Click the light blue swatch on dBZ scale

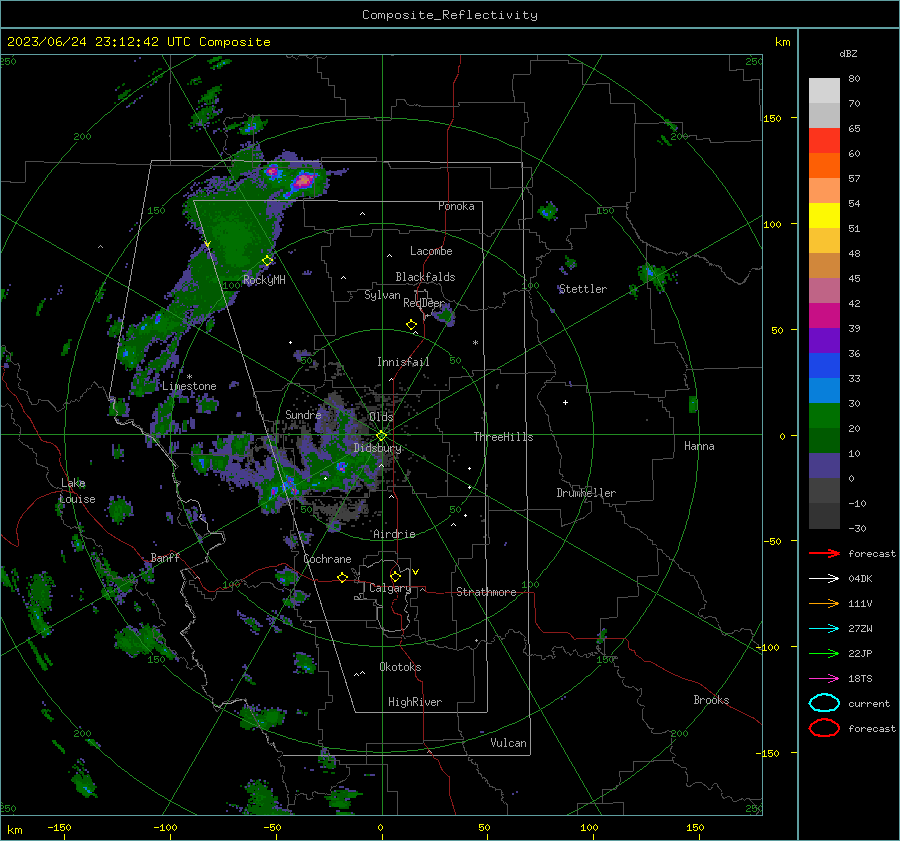click(x=824, y=391)
